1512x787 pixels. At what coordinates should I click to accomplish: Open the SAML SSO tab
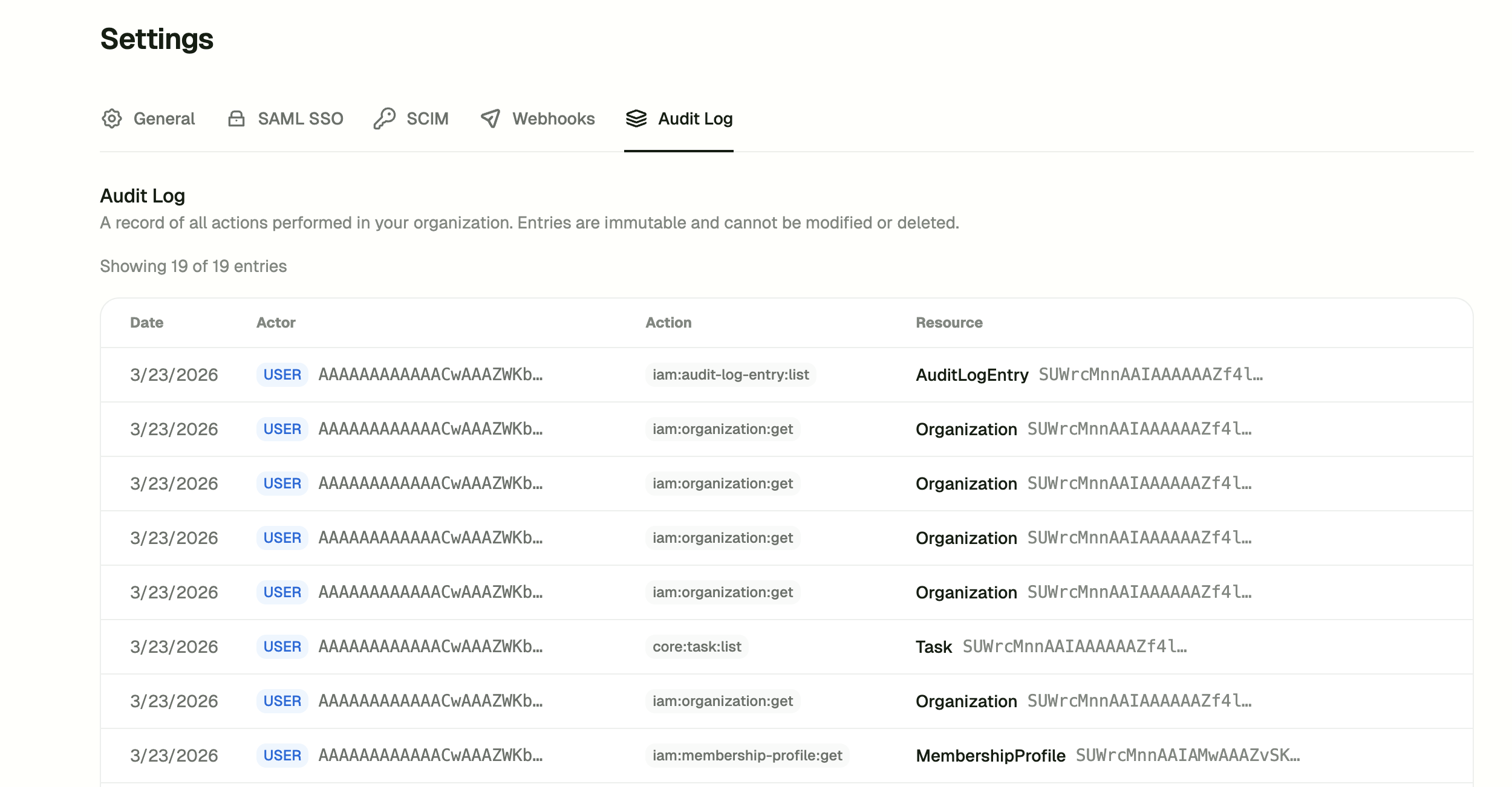tap(301, 118)
